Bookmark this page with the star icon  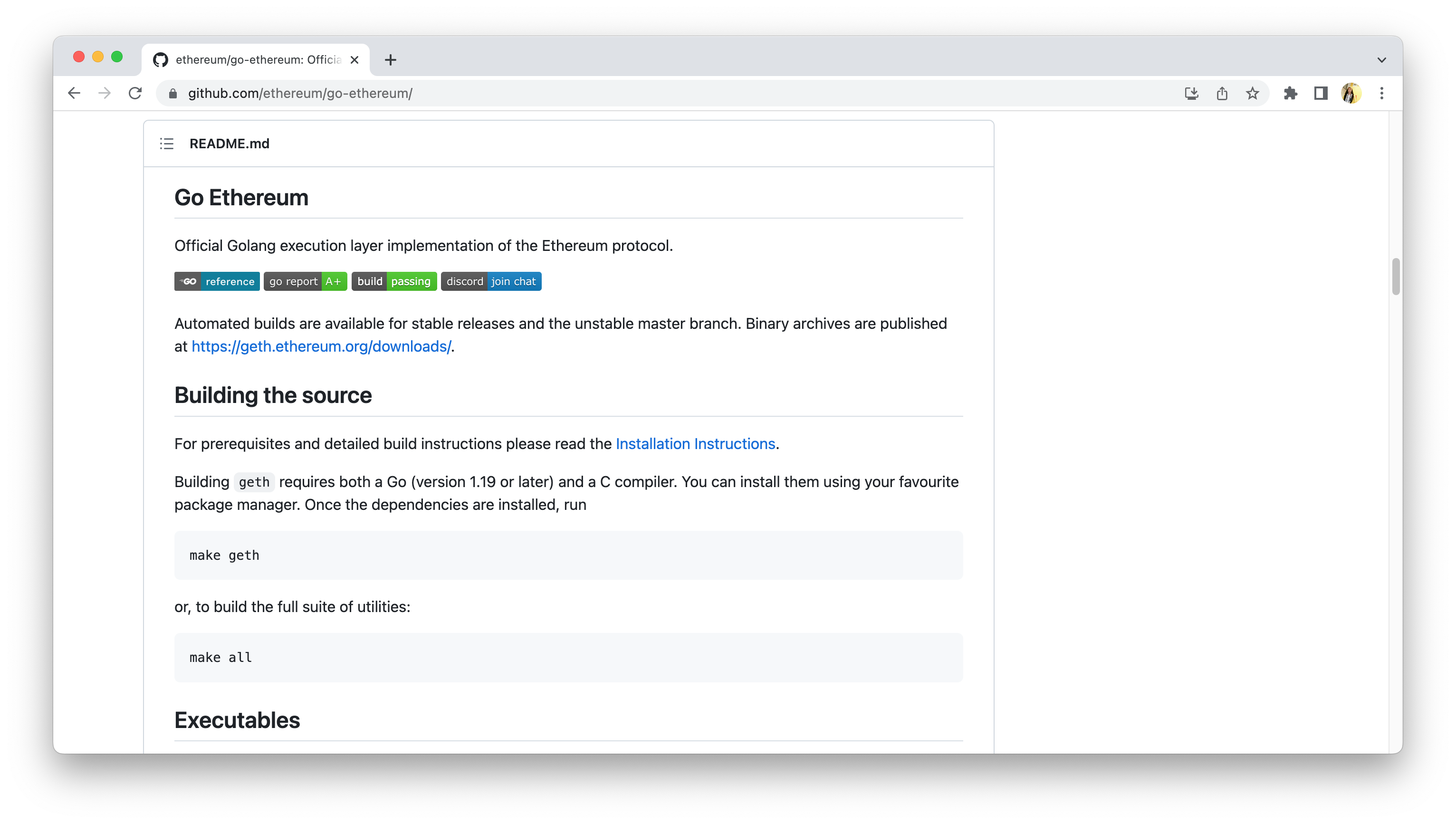pos(1252,94)
